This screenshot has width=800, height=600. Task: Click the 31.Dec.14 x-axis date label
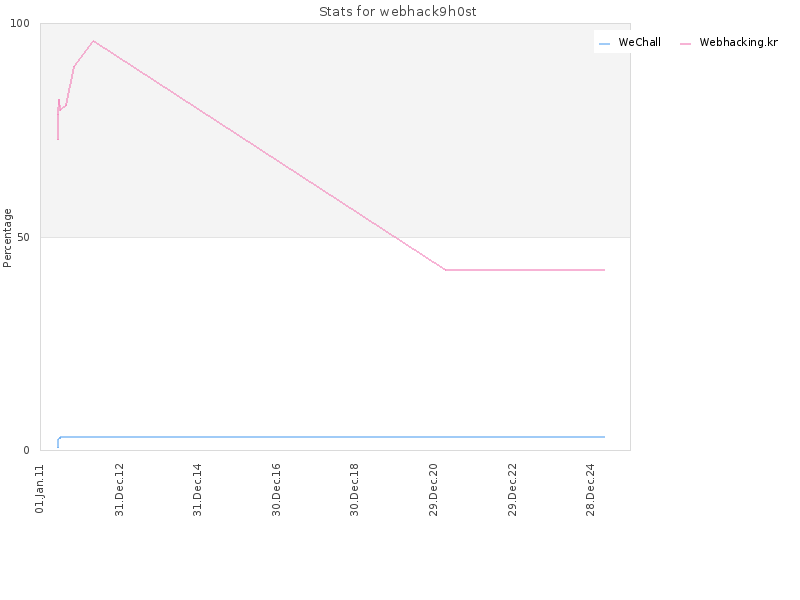point(197,490)
